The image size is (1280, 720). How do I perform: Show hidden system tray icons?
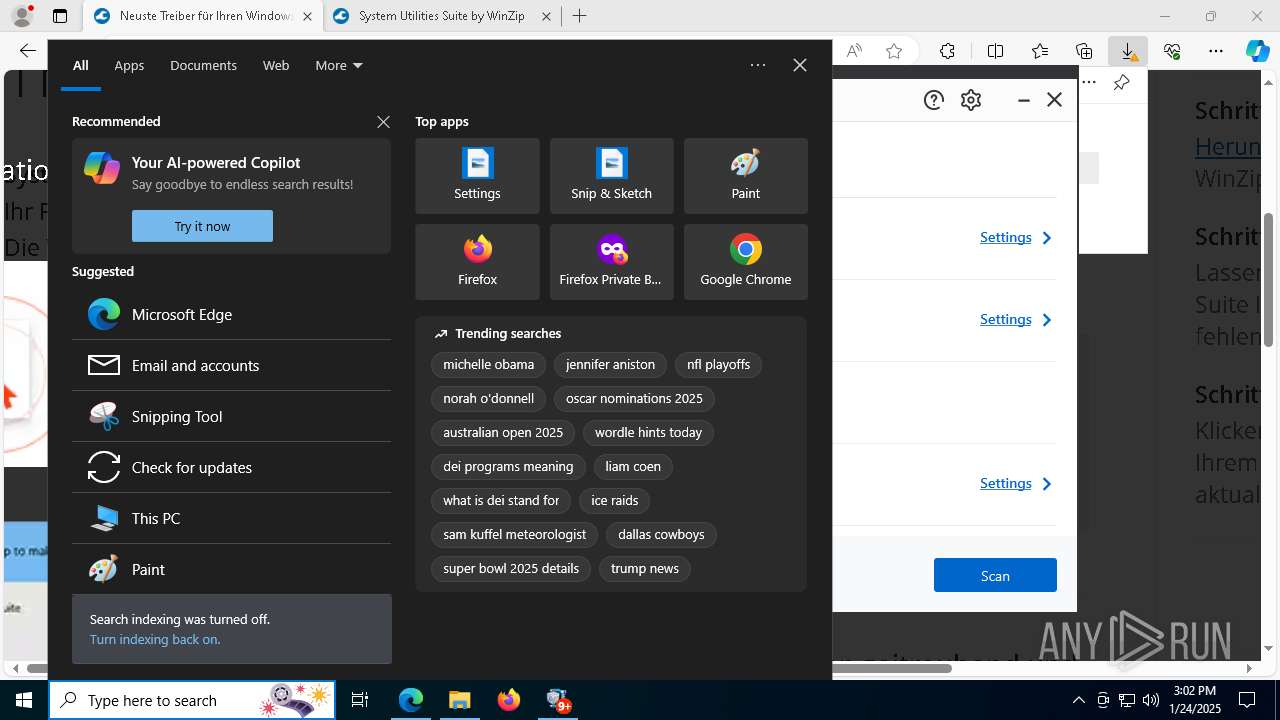point(1078,700)
